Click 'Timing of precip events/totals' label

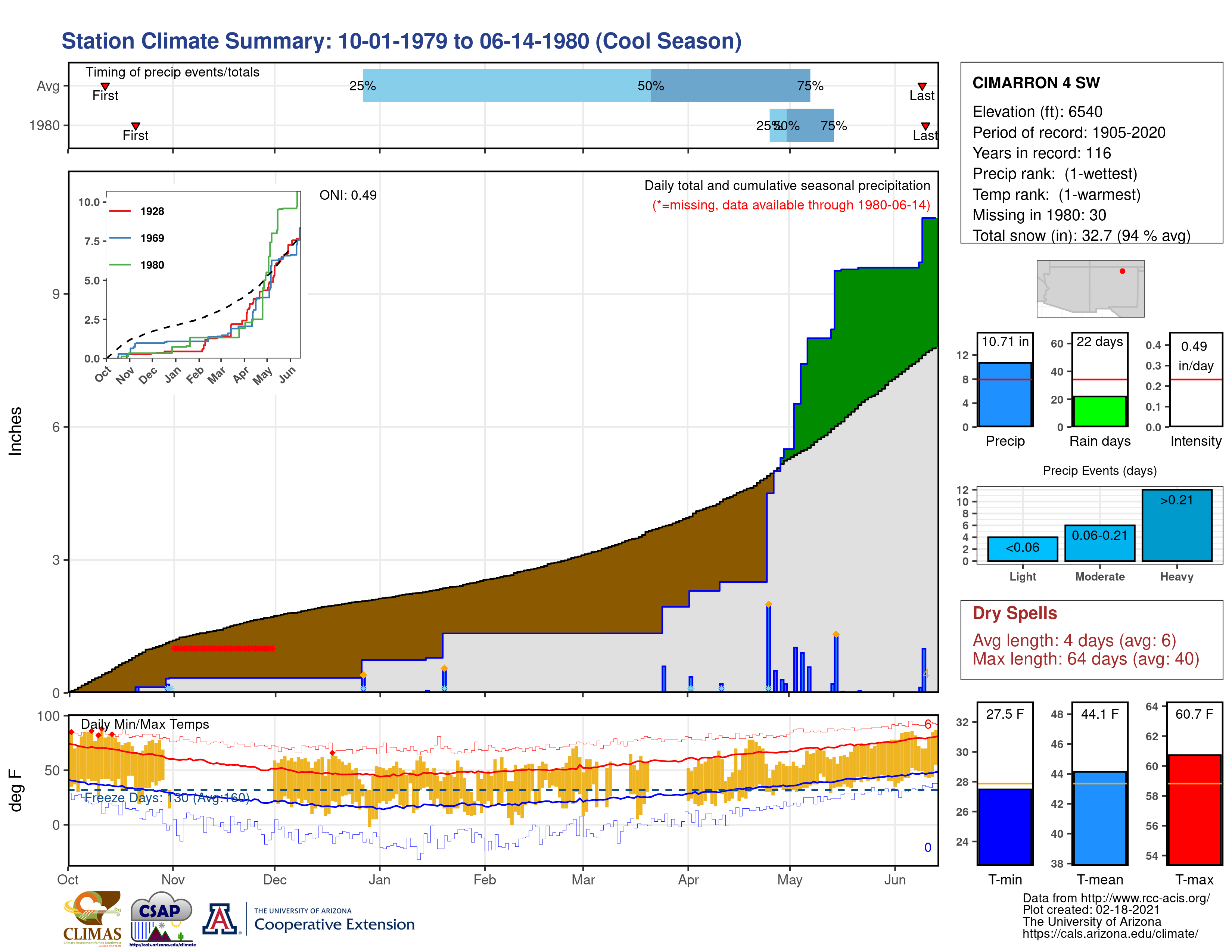pyautogui.click(x=172, y=72)
